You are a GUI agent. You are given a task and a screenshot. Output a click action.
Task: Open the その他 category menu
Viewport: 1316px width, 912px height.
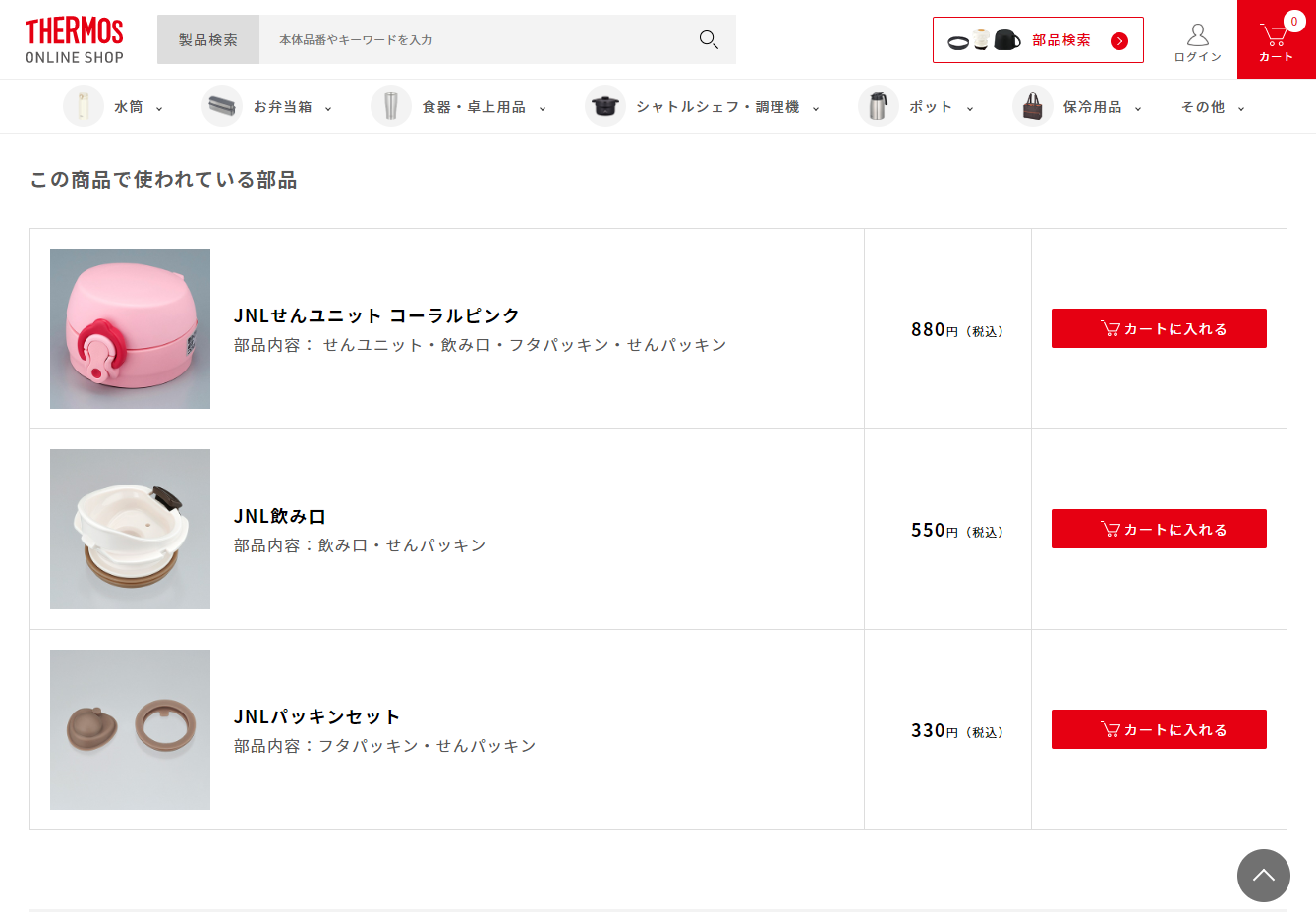click(1203, 107)
